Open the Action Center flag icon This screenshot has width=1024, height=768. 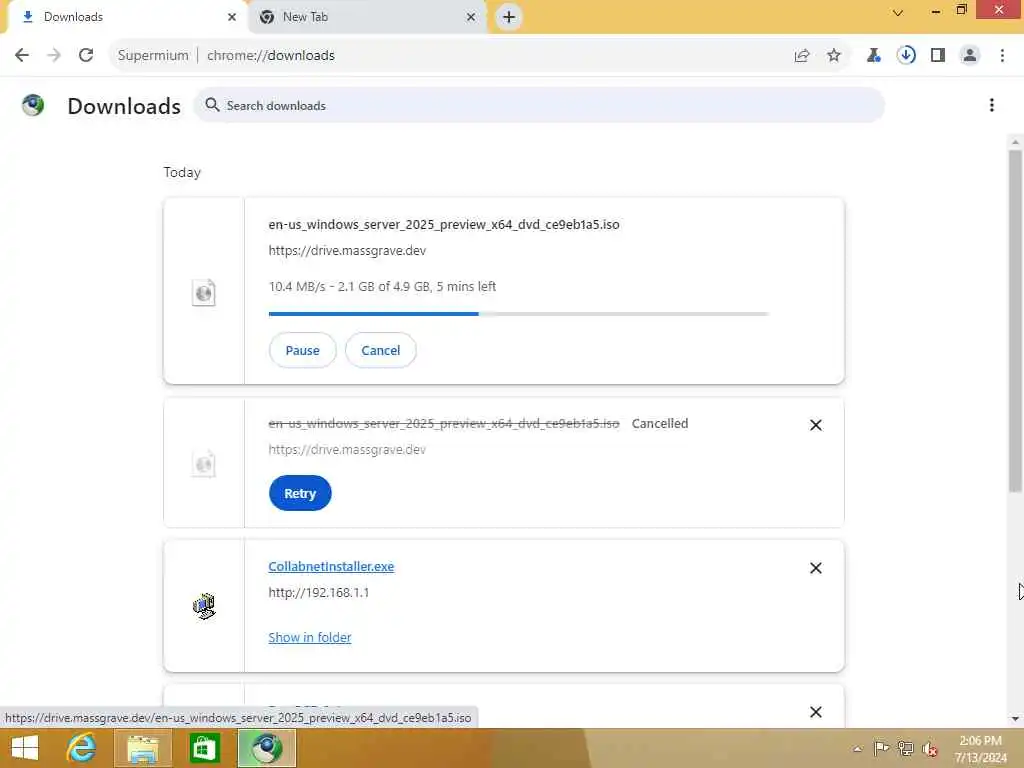[881, 748]
